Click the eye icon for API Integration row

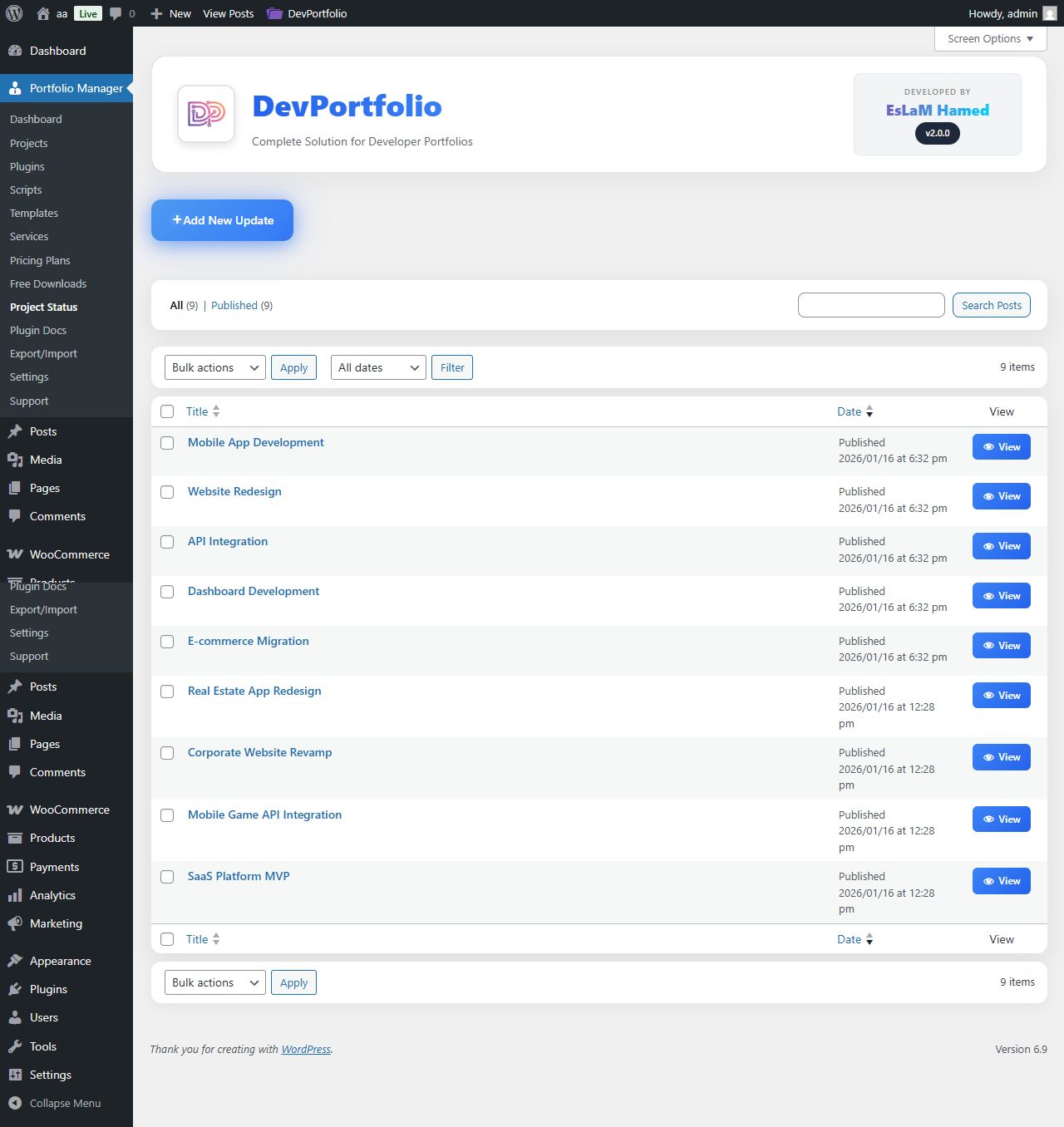[x=989, y=546]
